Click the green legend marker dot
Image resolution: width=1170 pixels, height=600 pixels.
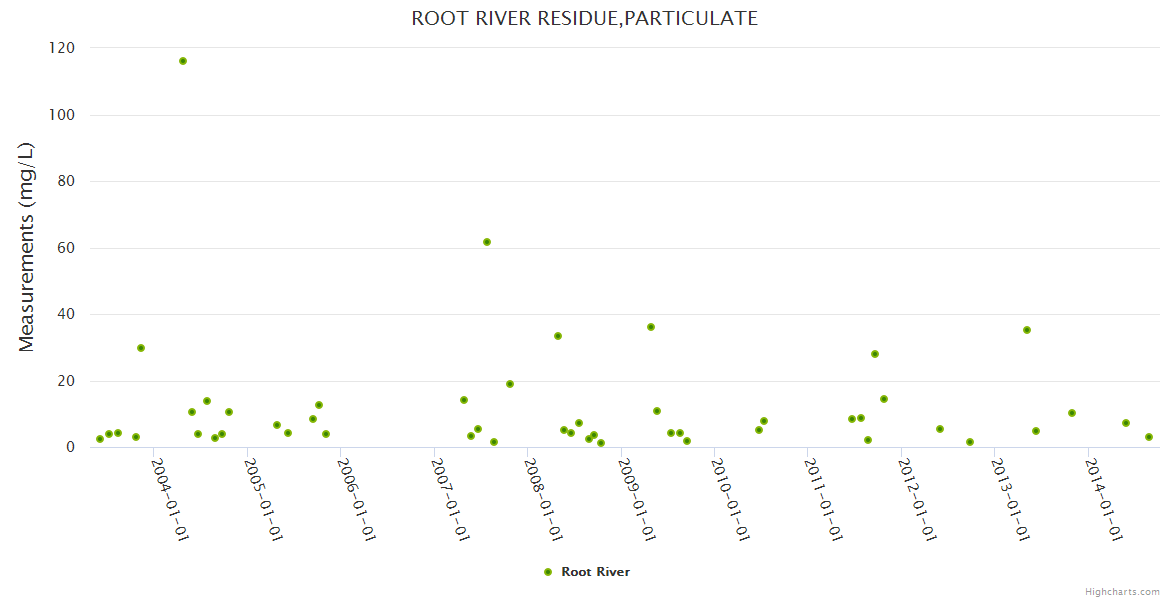[547, 572]
